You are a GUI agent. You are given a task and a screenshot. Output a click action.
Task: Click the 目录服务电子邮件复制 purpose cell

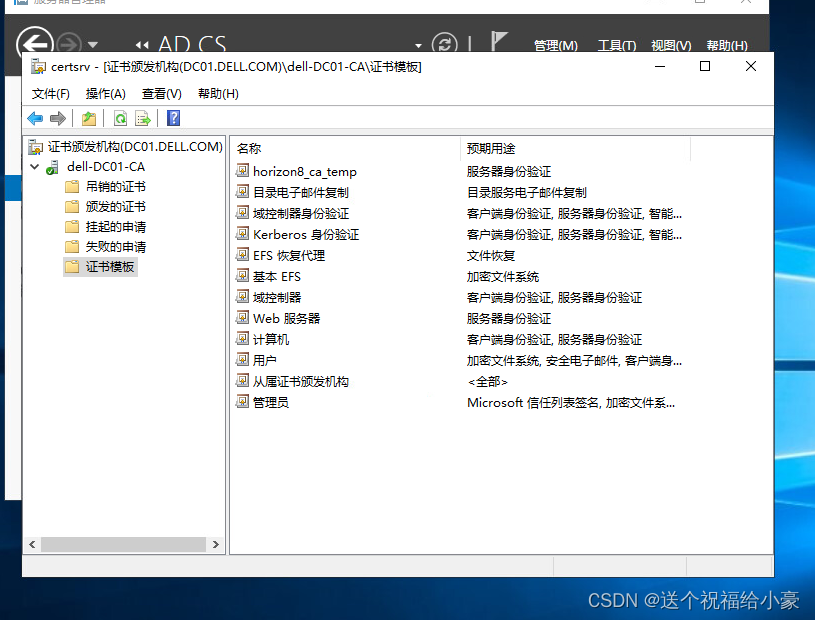527,193
